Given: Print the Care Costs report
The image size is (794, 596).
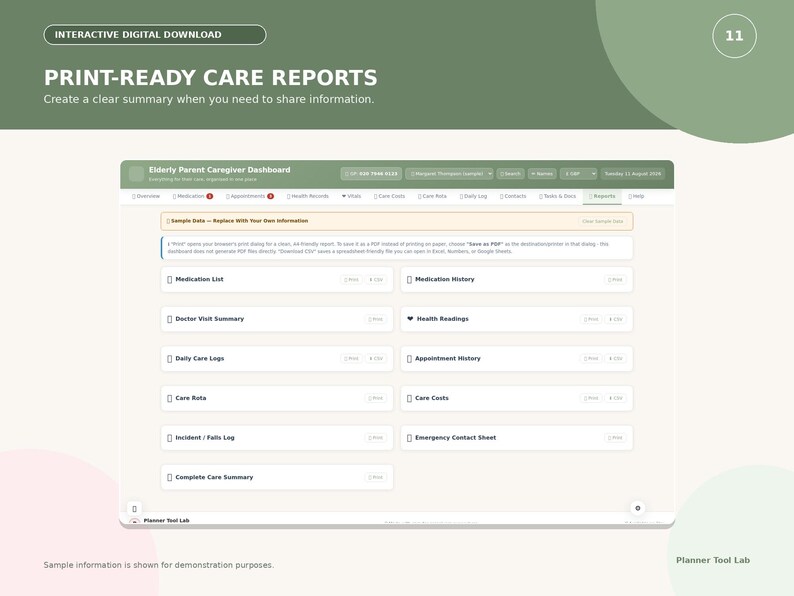Looking at the screenshot, I should 591,398.
